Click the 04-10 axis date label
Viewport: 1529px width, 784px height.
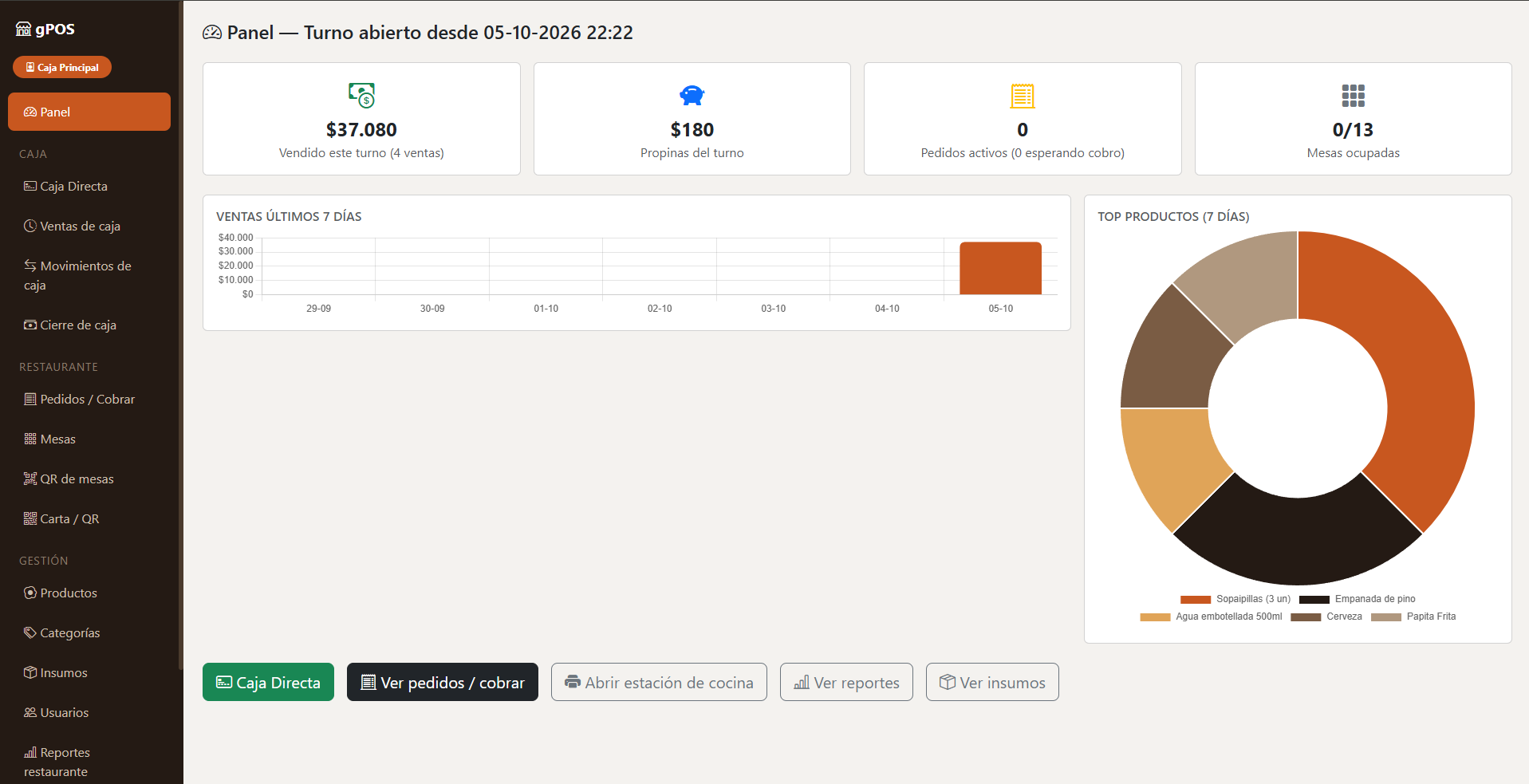(x=887, y=309)
